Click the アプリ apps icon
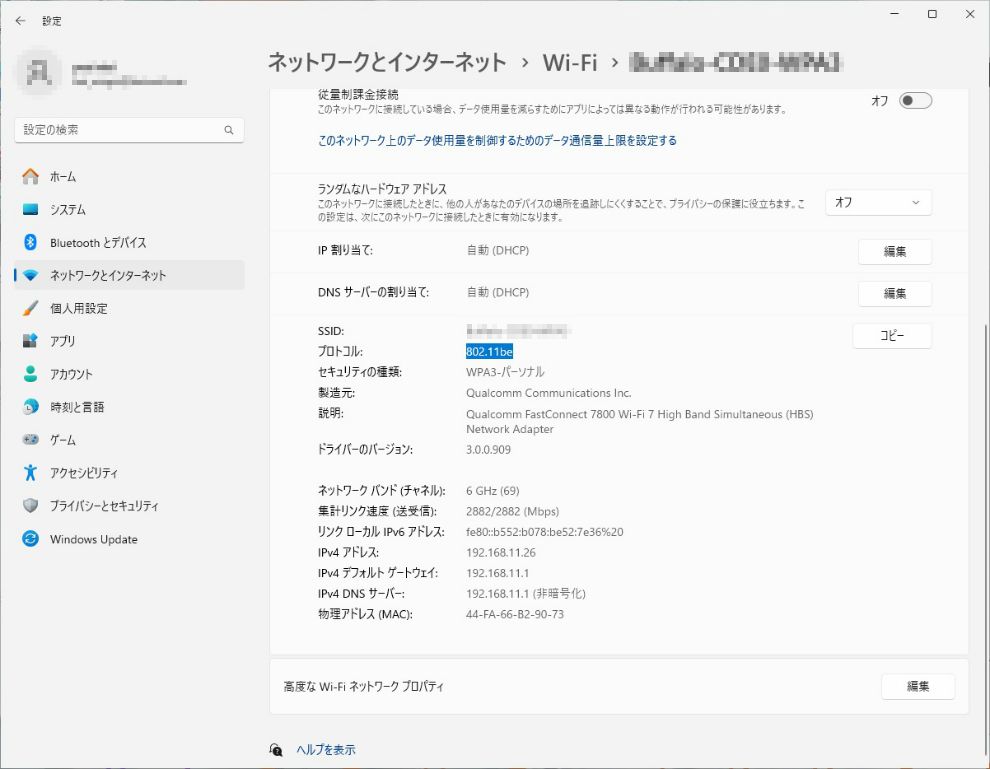 click(30, 341)
